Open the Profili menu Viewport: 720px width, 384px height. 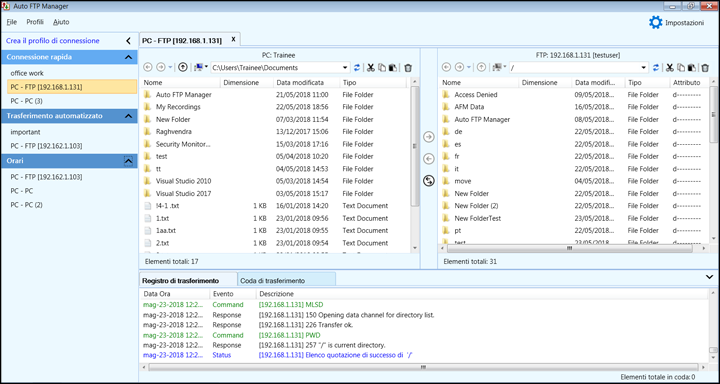tap(35, 22)
